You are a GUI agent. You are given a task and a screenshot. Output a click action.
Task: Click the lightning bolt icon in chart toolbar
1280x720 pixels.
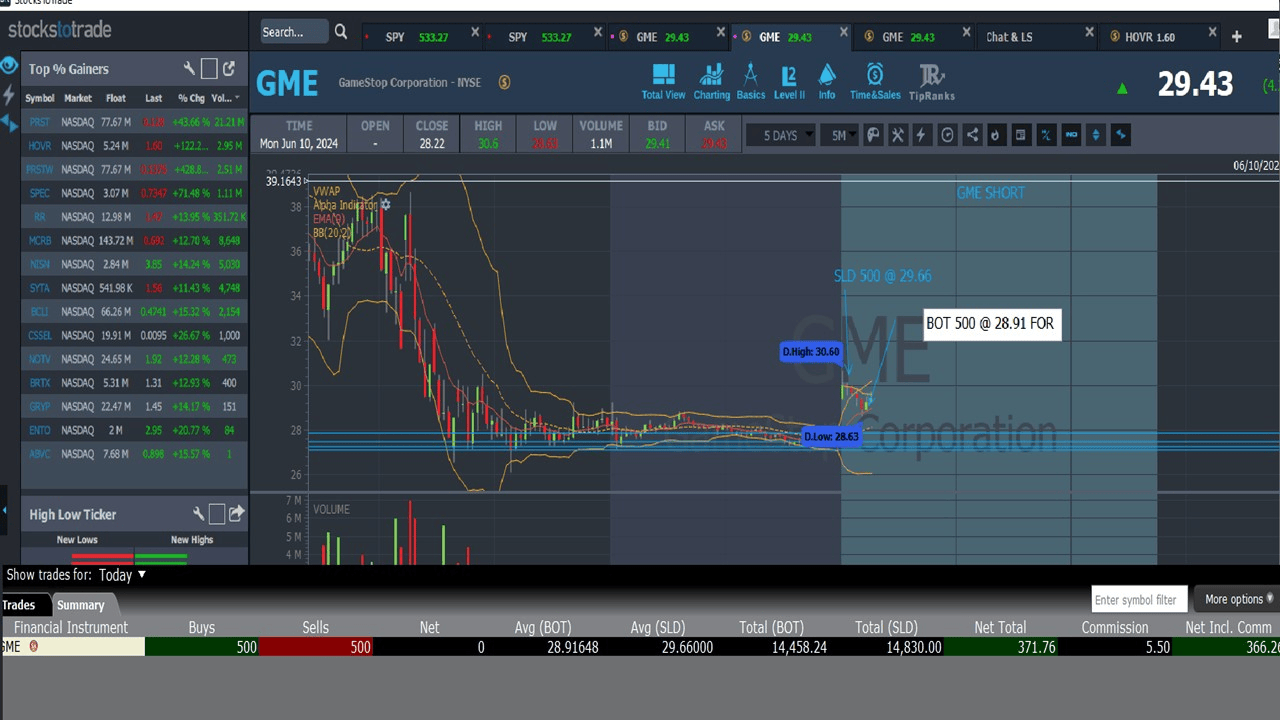click(x=921, y=135)
